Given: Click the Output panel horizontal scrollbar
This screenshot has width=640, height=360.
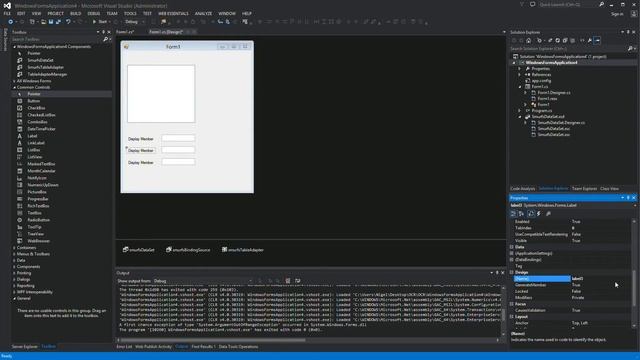Looking at the screenshot, I should point(213,340).
